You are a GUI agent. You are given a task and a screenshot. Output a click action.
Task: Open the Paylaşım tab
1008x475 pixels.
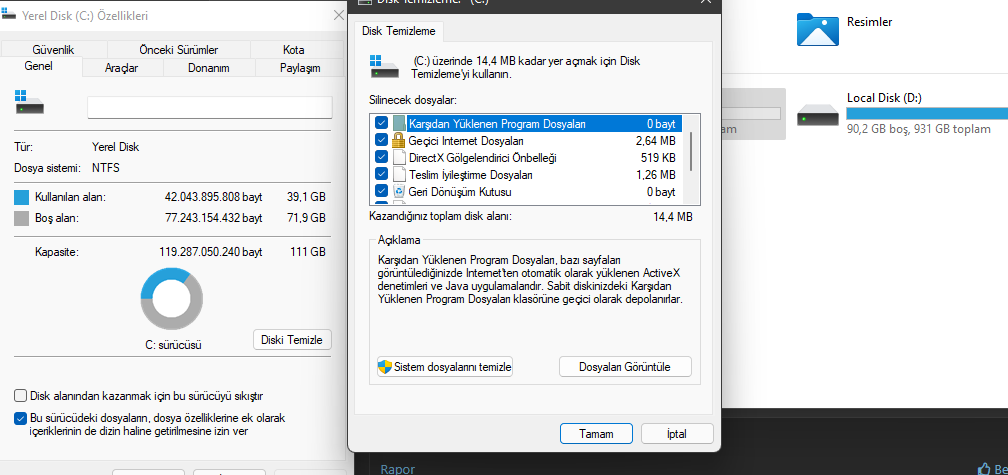point(300,67)
